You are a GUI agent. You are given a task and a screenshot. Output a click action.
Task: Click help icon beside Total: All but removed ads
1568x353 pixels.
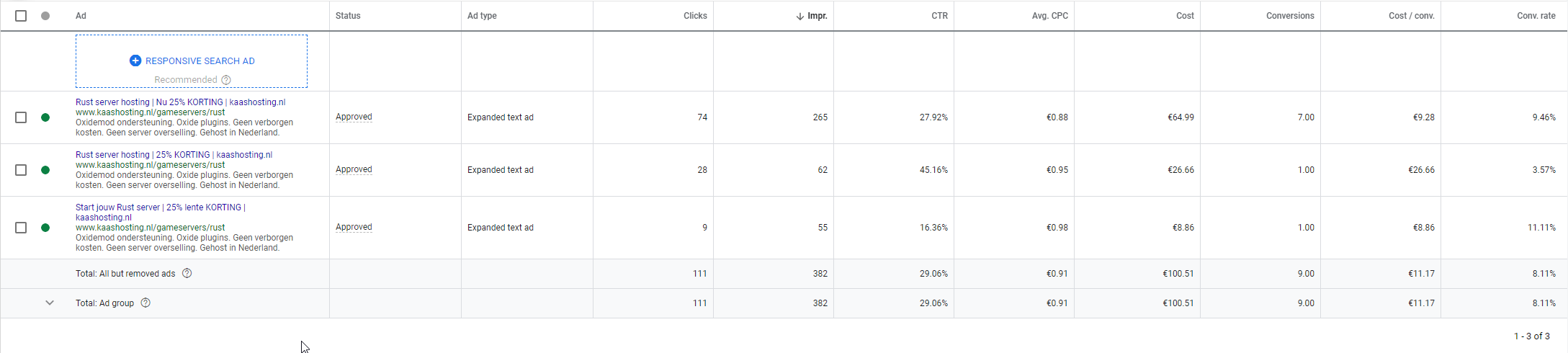187,274
